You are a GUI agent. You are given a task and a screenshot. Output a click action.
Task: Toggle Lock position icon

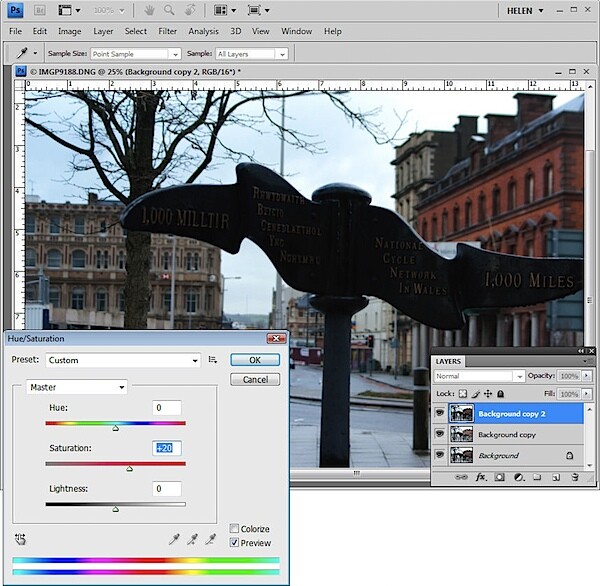[x=488, y=393]
